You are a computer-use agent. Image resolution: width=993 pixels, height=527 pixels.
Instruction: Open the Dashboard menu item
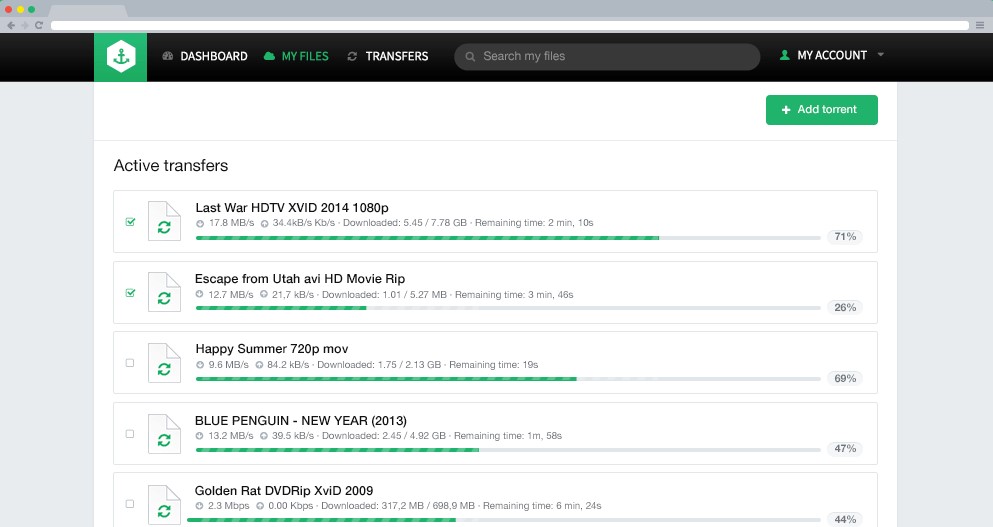pos(205,57)
